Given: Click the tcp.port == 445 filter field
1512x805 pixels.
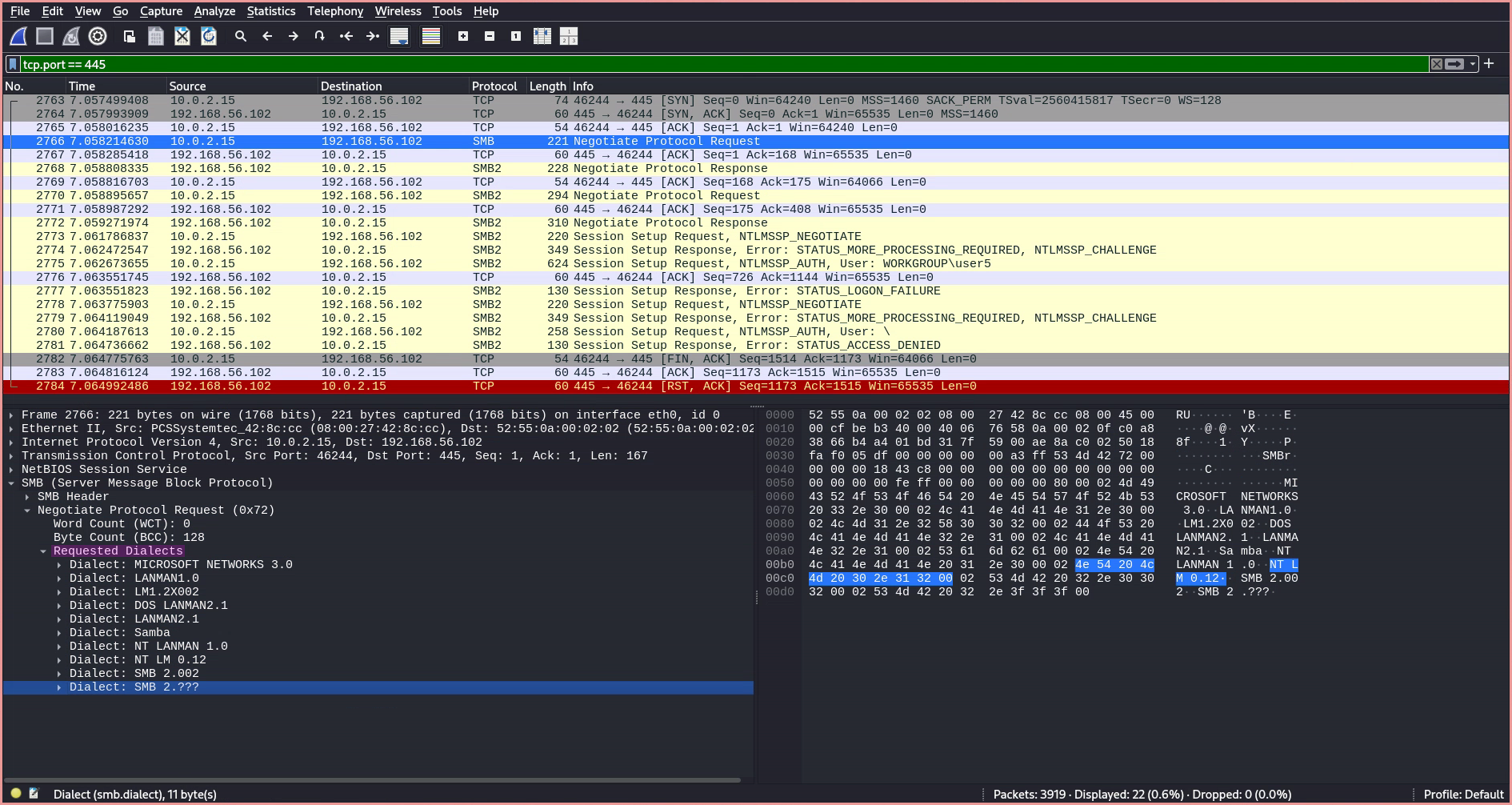Looking at the screenshot, I should pyautogui.click(x=724, y=64).
